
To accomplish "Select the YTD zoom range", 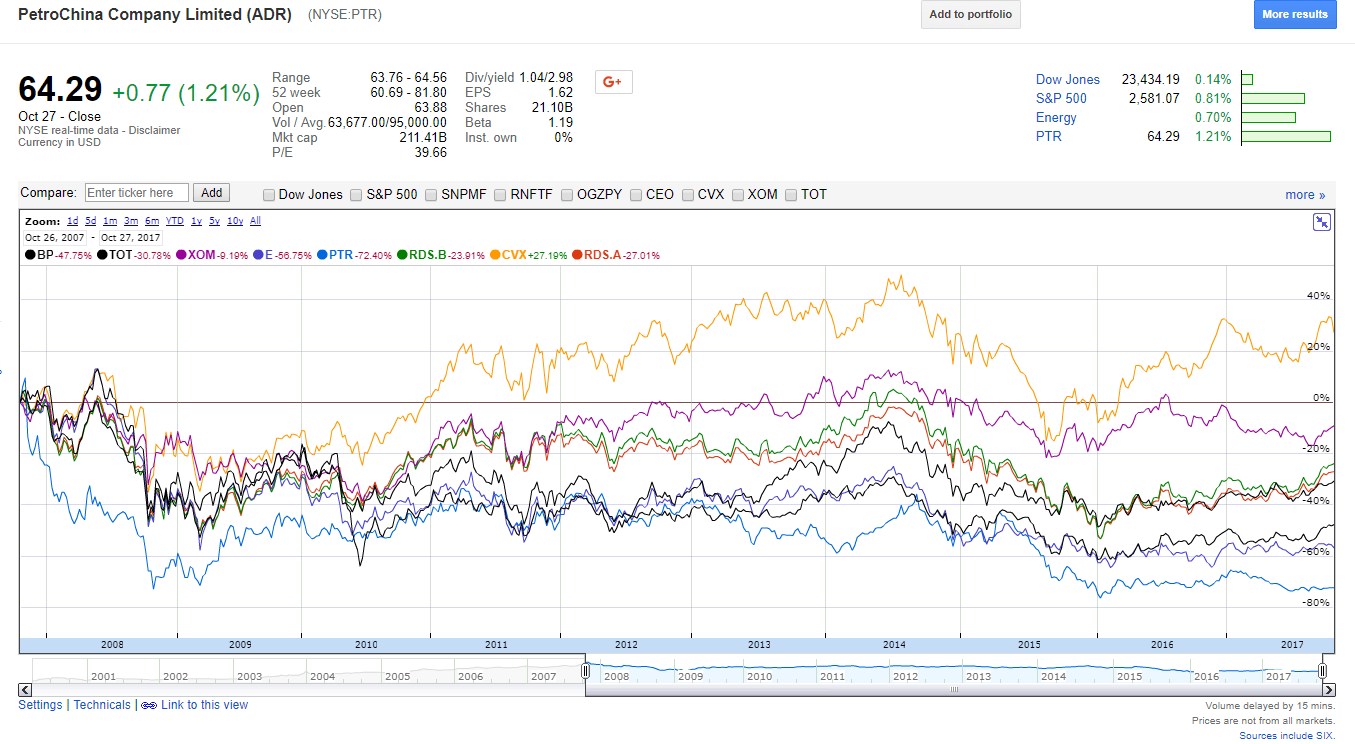I will coord(175,221).
